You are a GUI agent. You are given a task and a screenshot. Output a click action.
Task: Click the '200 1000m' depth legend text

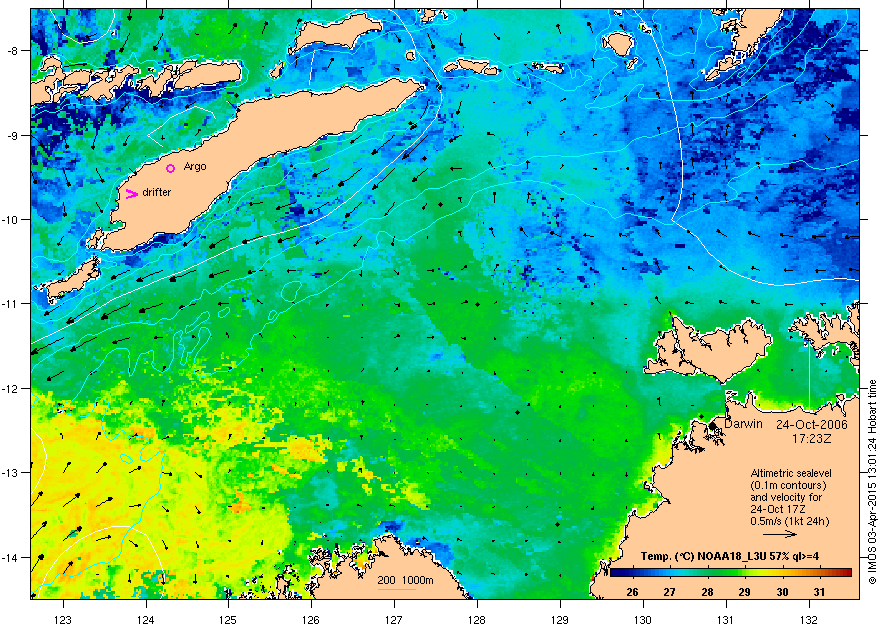point(405,581)
